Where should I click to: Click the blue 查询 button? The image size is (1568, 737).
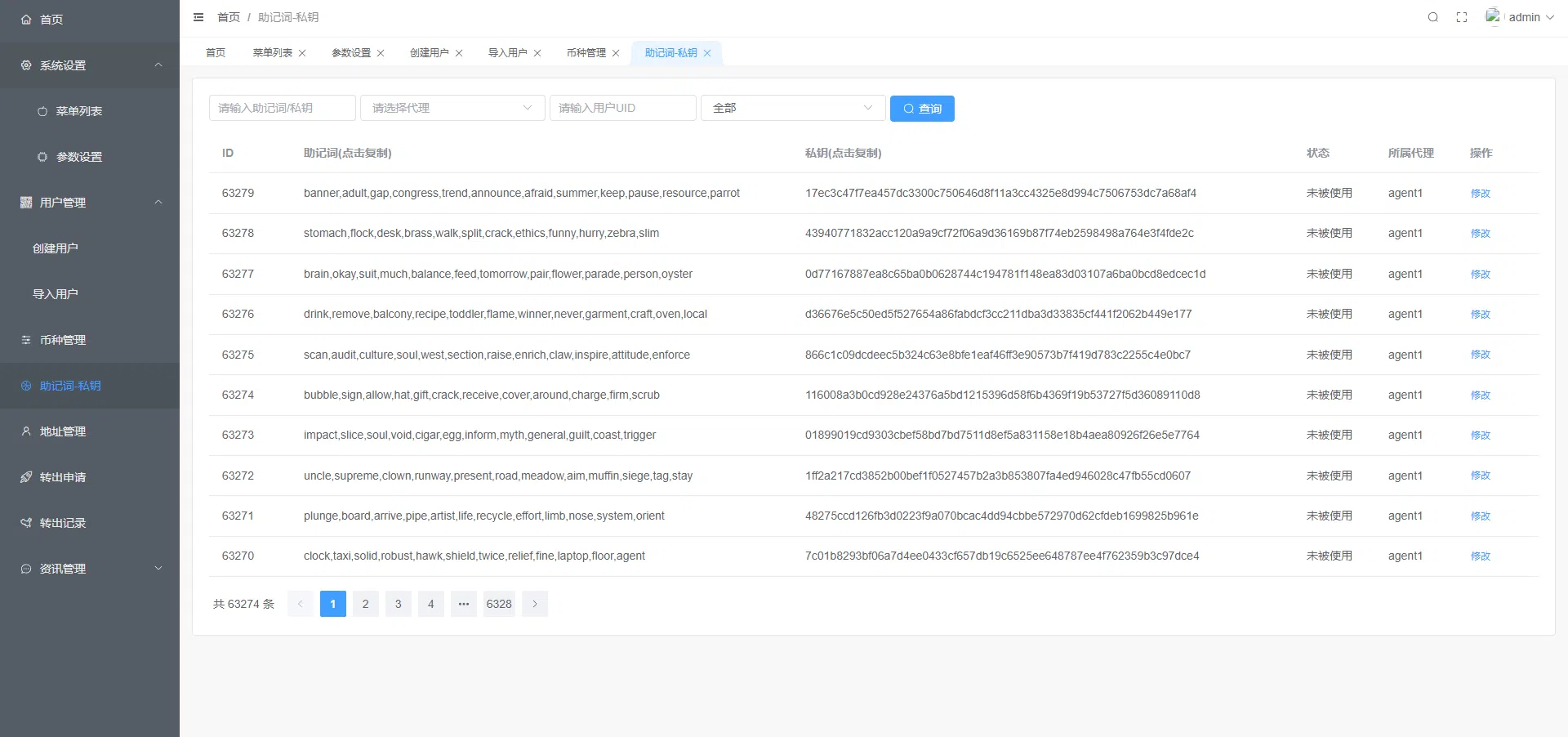[x=922, y=109]
